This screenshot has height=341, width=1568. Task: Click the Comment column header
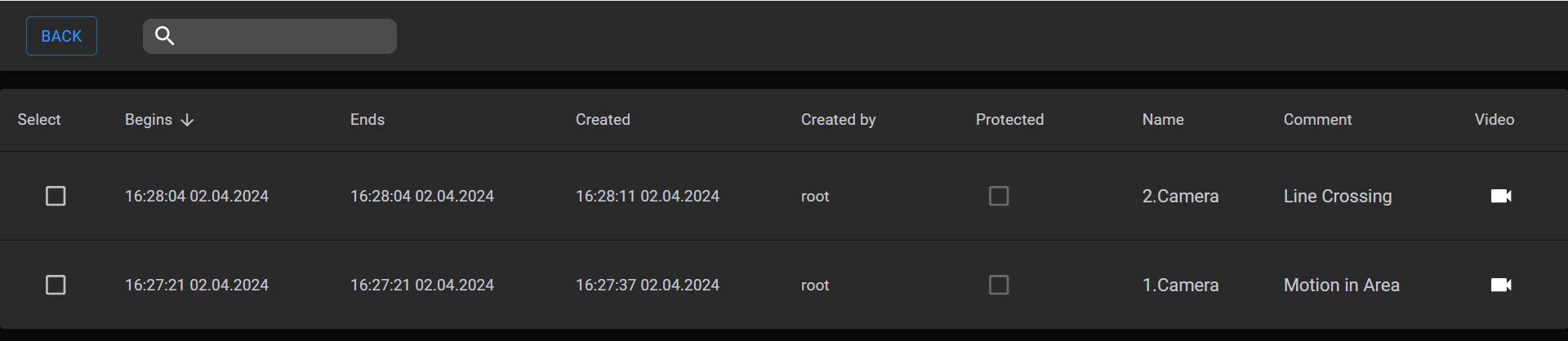click(x=1317, y=120)
